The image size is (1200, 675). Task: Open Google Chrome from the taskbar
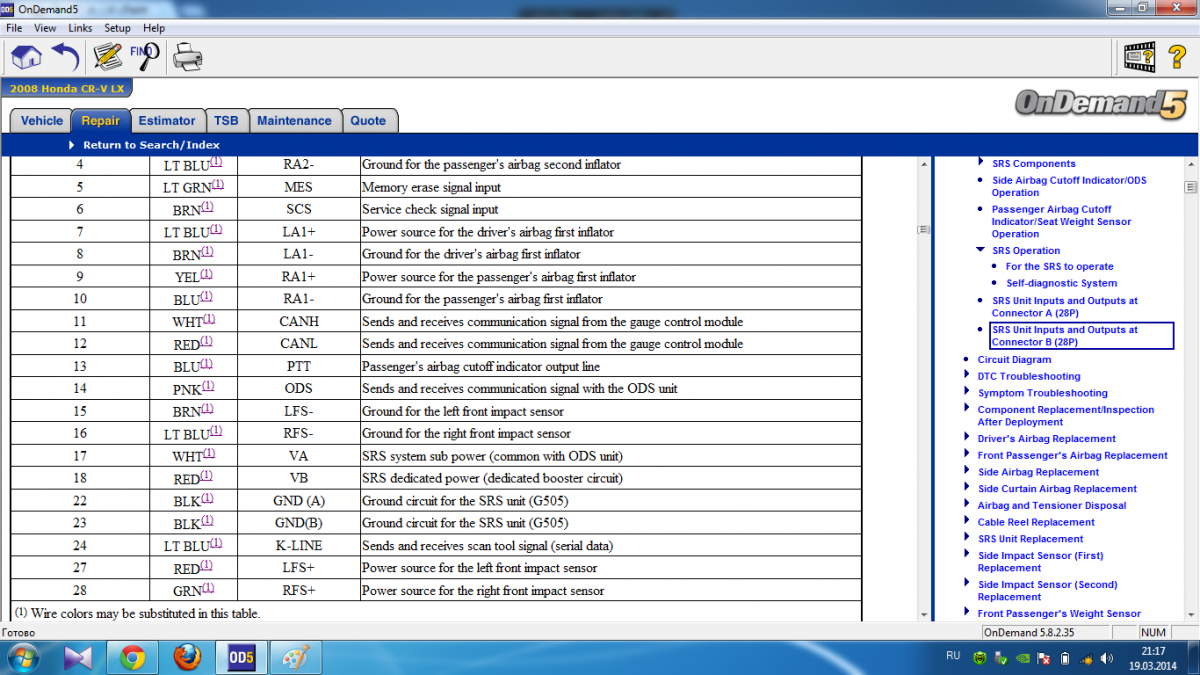coord(132,658)
